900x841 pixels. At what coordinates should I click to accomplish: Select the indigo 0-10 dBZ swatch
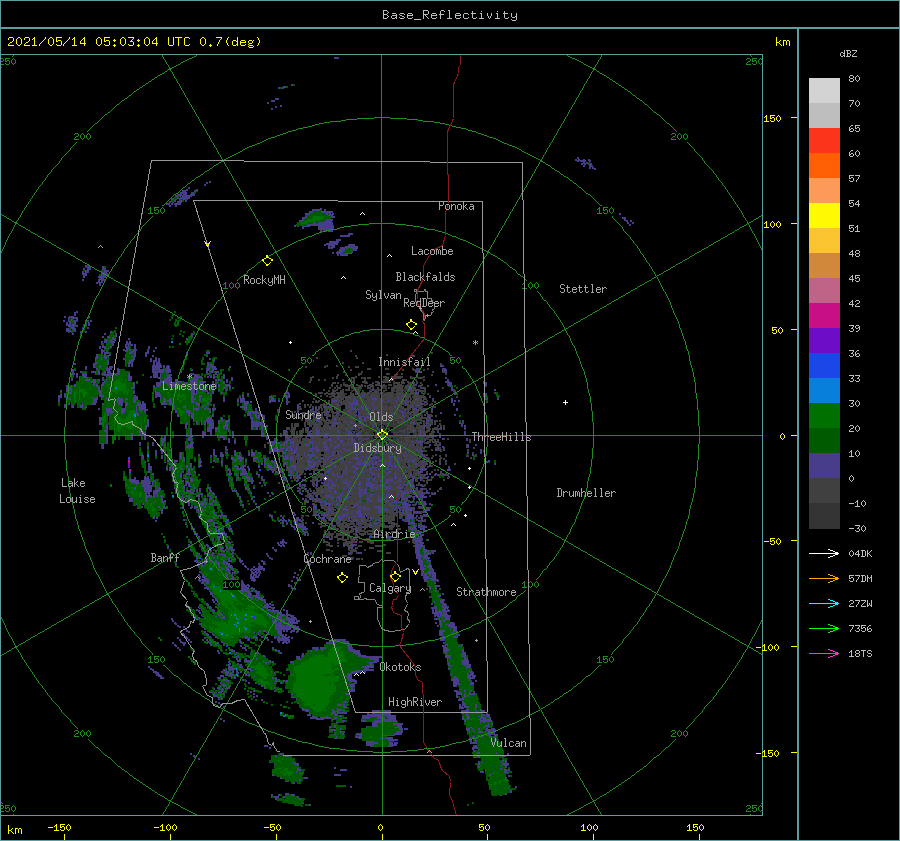824,466
